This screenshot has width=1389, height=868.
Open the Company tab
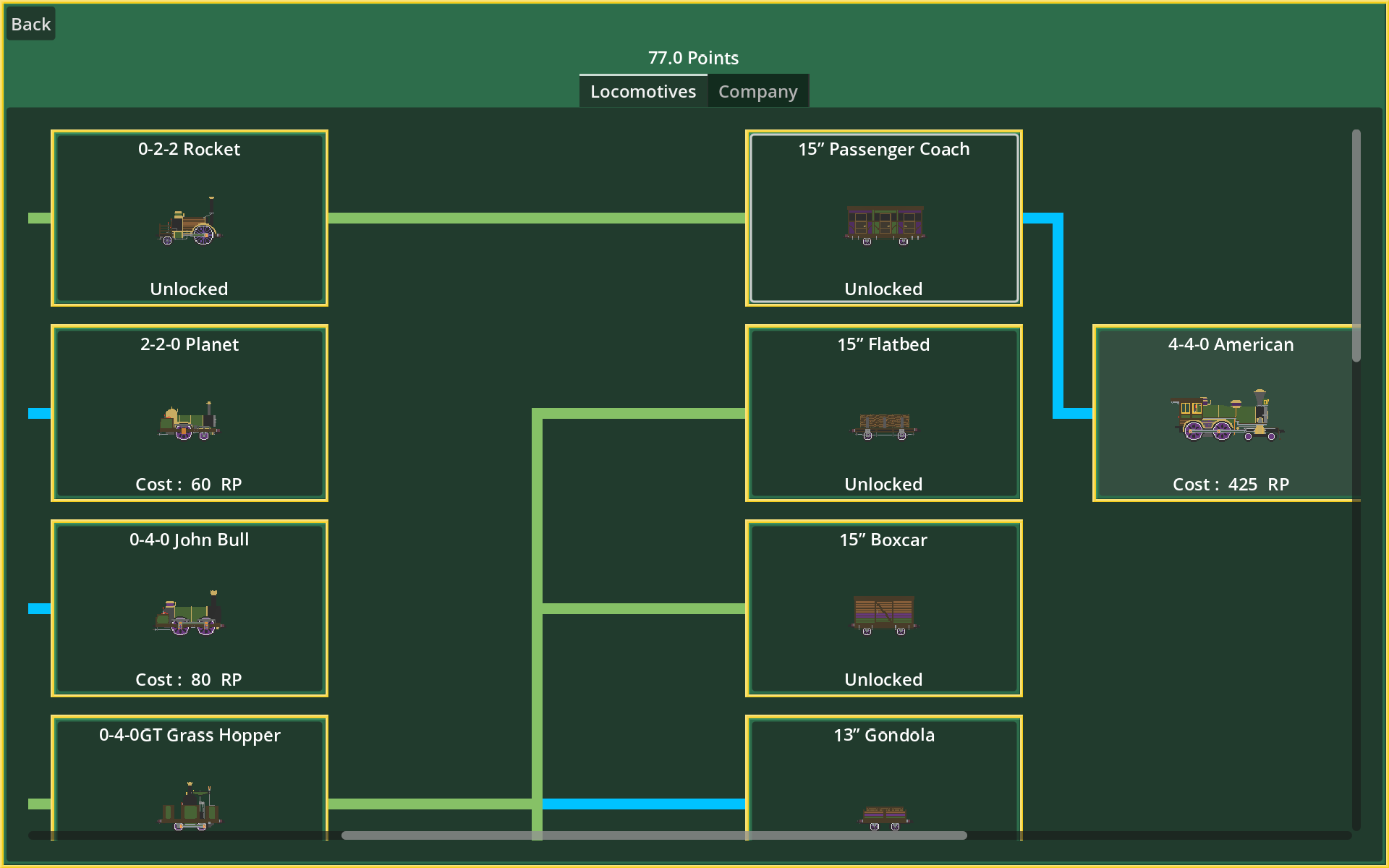757,91
